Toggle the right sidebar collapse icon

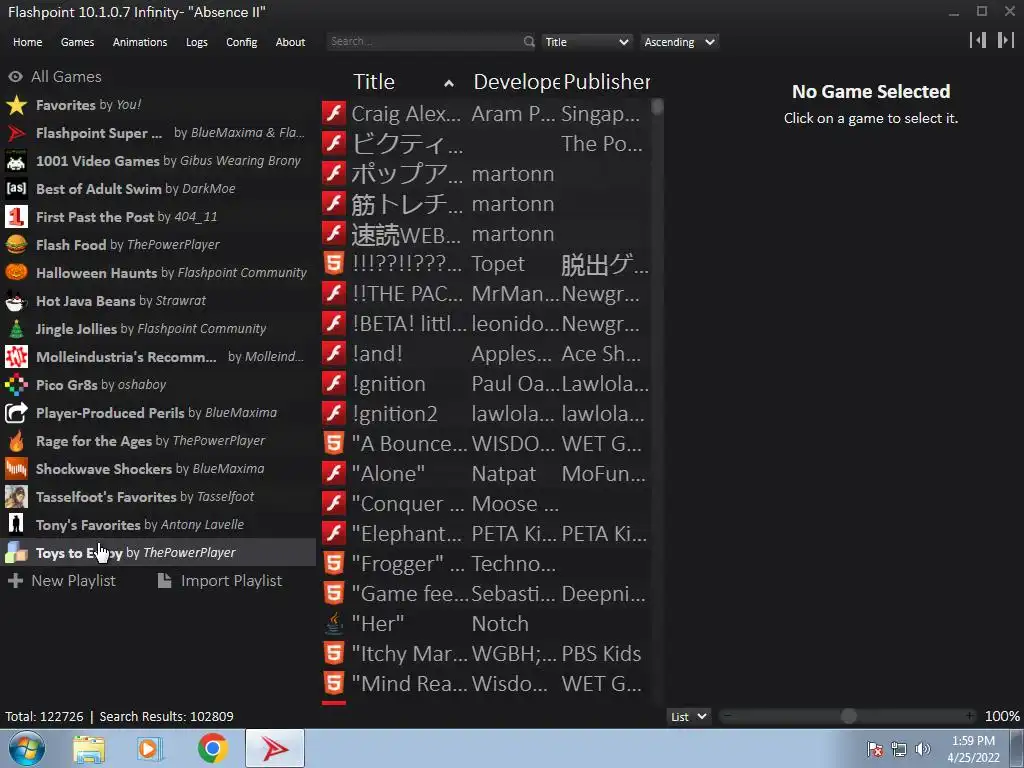click(x=1006, y=40)
